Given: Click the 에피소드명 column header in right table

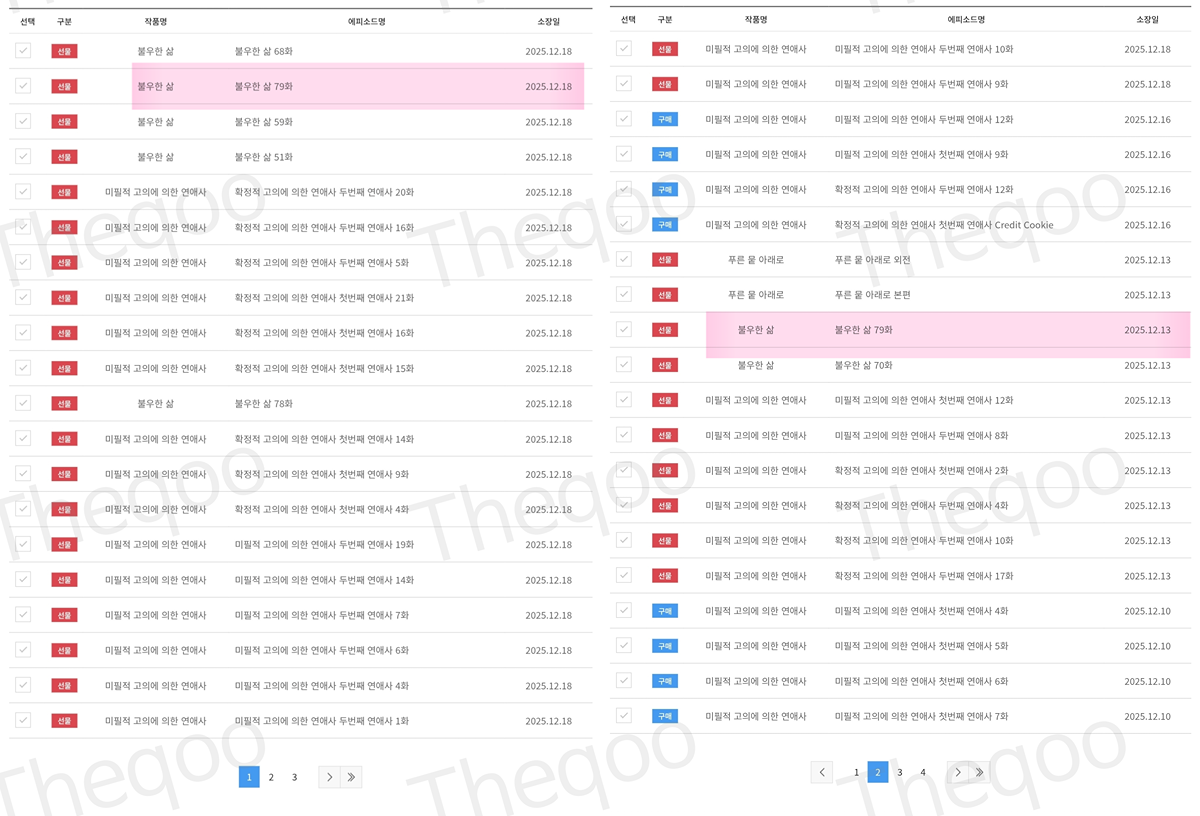Looking at the screenshot, I should [x=966, y=19].
